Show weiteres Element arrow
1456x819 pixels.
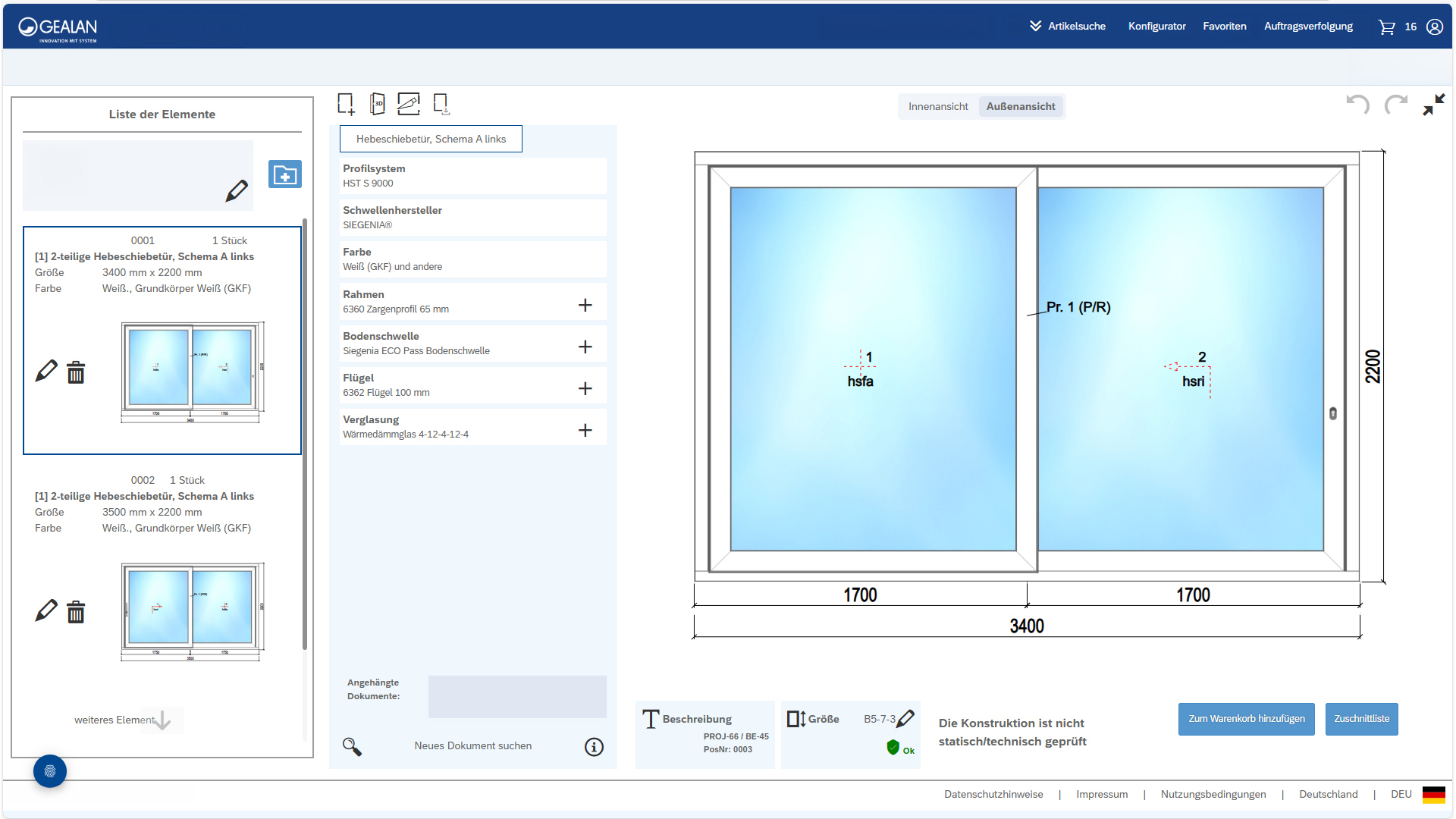[x=162, y=720]
